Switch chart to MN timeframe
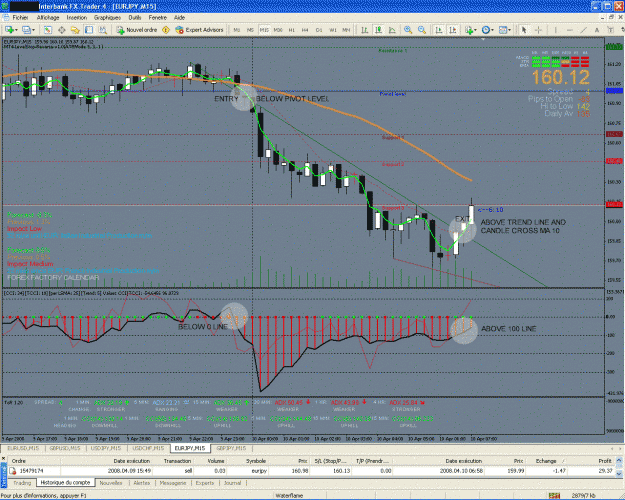The width and height of the screenshot is (625, 500). [346, 30]
